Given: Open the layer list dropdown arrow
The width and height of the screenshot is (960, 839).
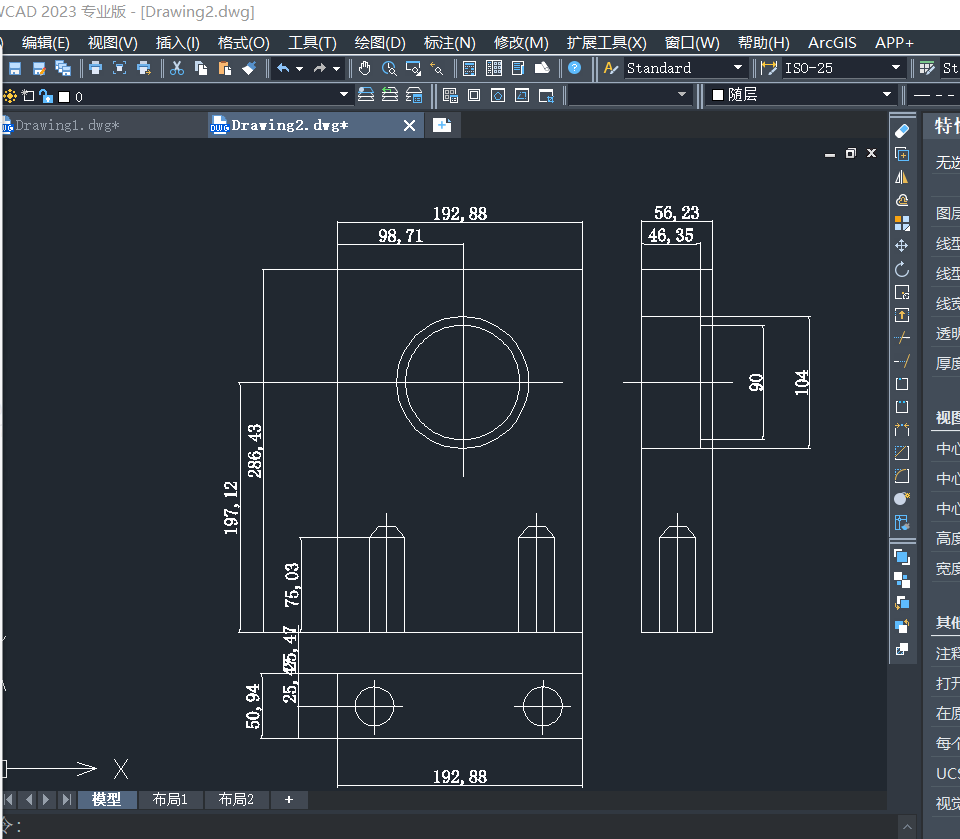Looking at the screenshot, I should pyautogui.click(x=344, y=95).
